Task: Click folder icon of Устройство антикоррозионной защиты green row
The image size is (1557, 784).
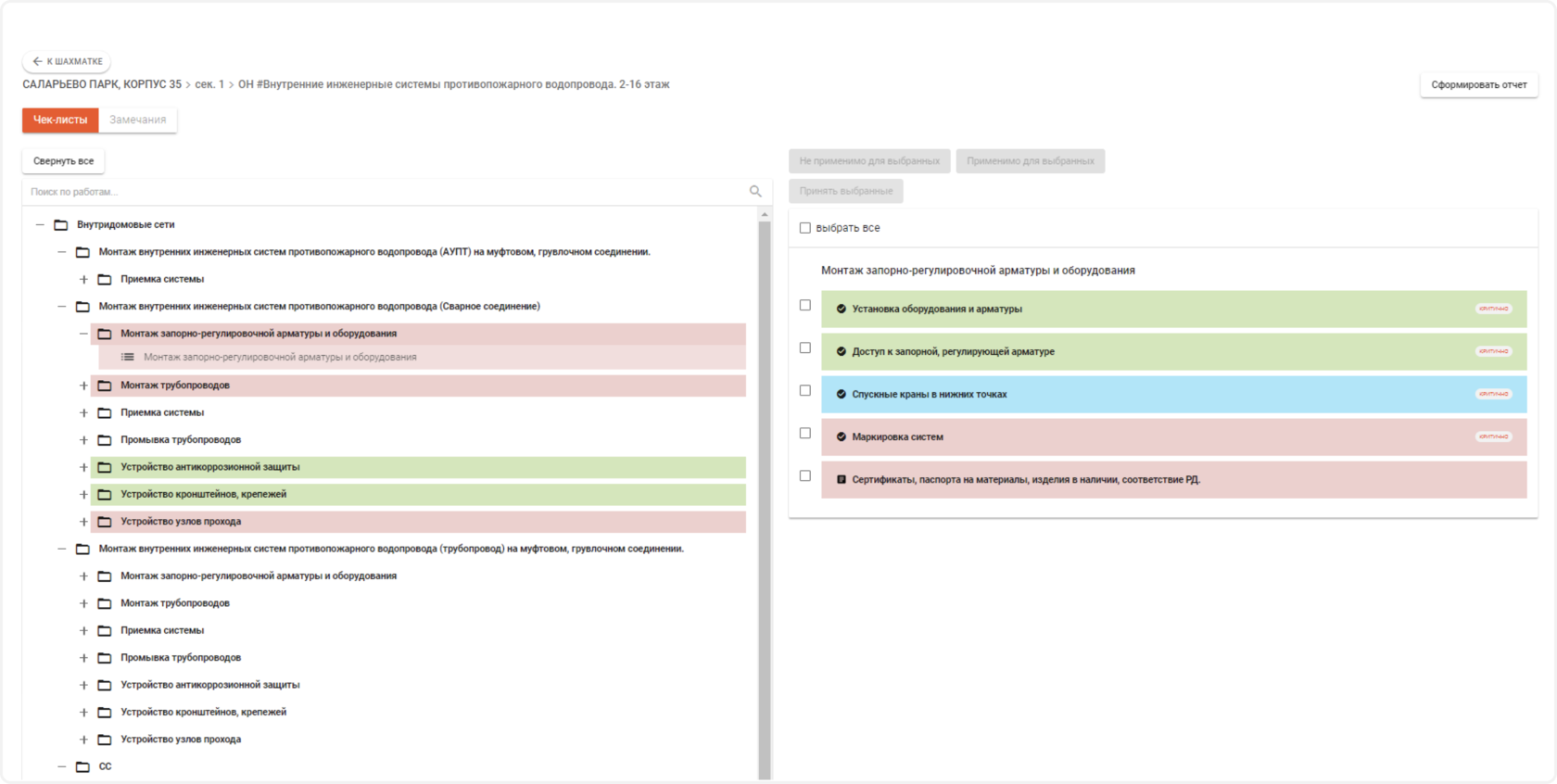Action: tap(105, 467)
